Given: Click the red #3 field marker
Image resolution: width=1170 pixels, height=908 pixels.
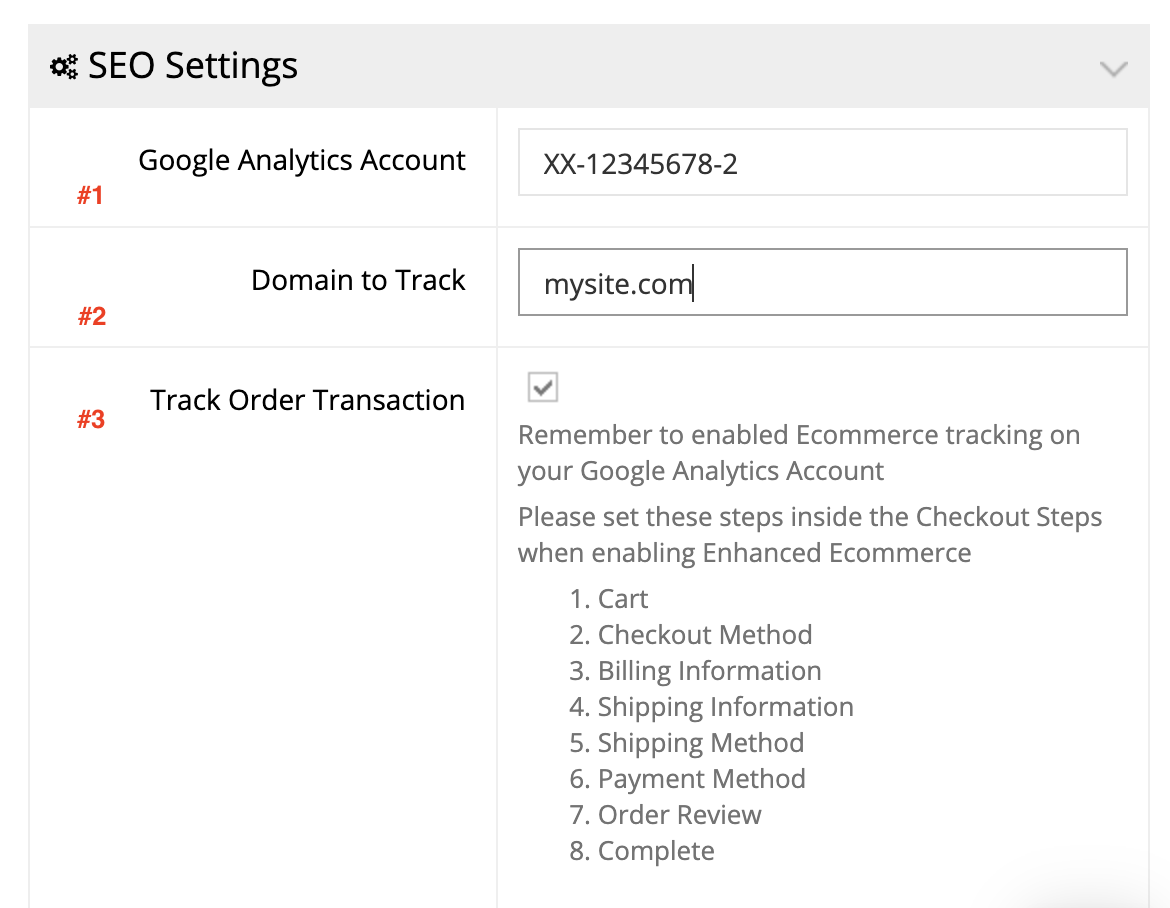Looking at the screenshot, I should click(x=91, y=419).
